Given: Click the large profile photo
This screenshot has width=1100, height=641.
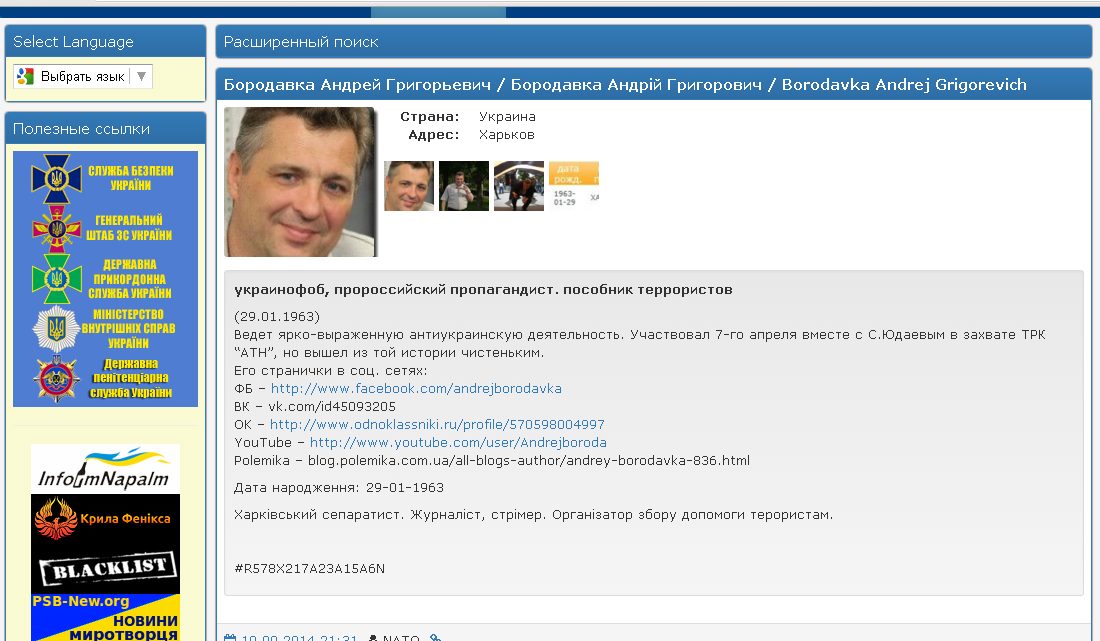Looking at the screenshot, I should 301,182.
